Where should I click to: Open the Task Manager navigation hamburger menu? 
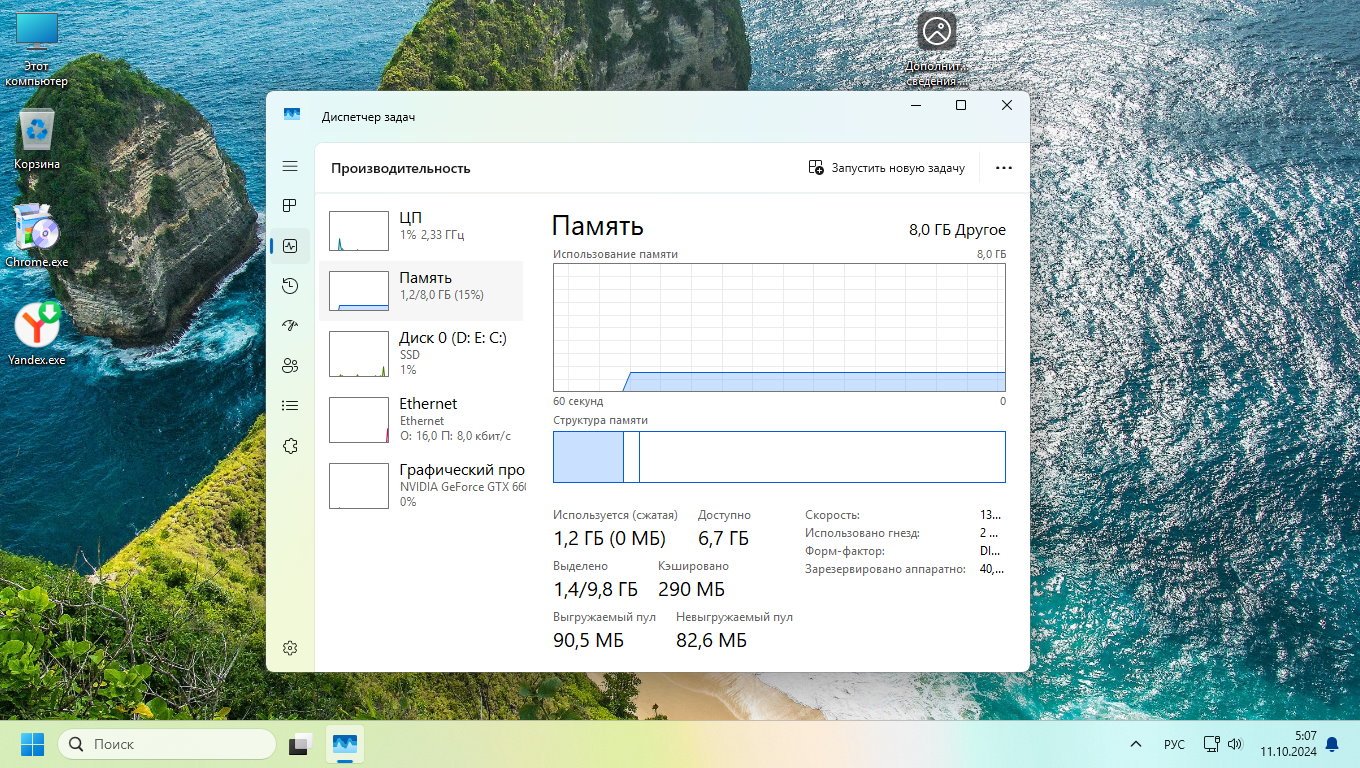[290, 166]
